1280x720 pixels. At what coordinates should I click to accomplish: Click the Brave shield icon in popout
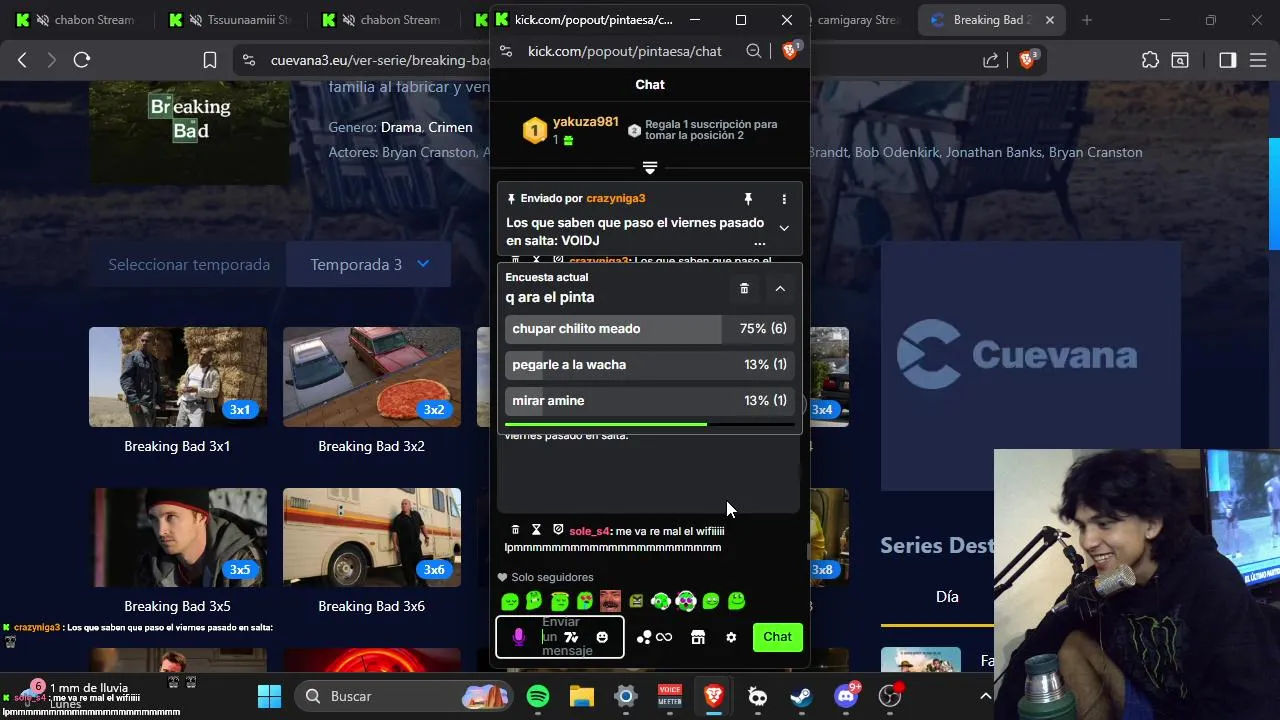tap(790, 50)
